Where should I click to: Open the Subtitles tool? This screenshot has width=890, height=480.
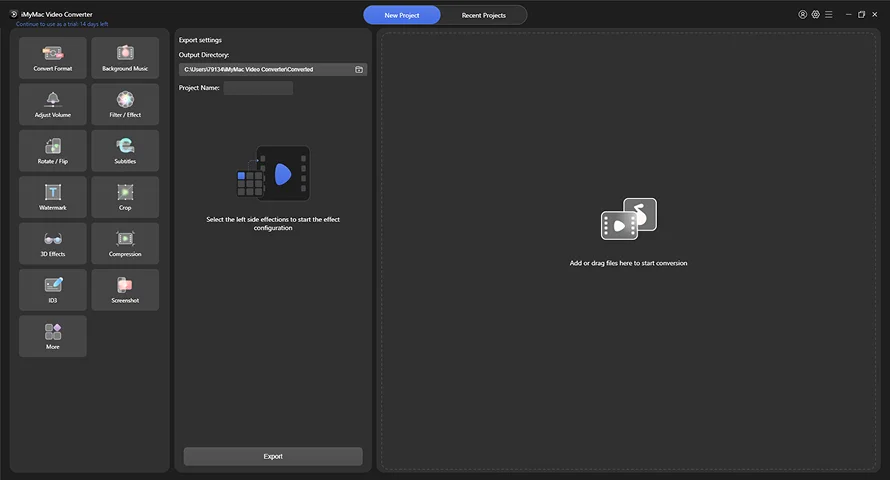125,151
